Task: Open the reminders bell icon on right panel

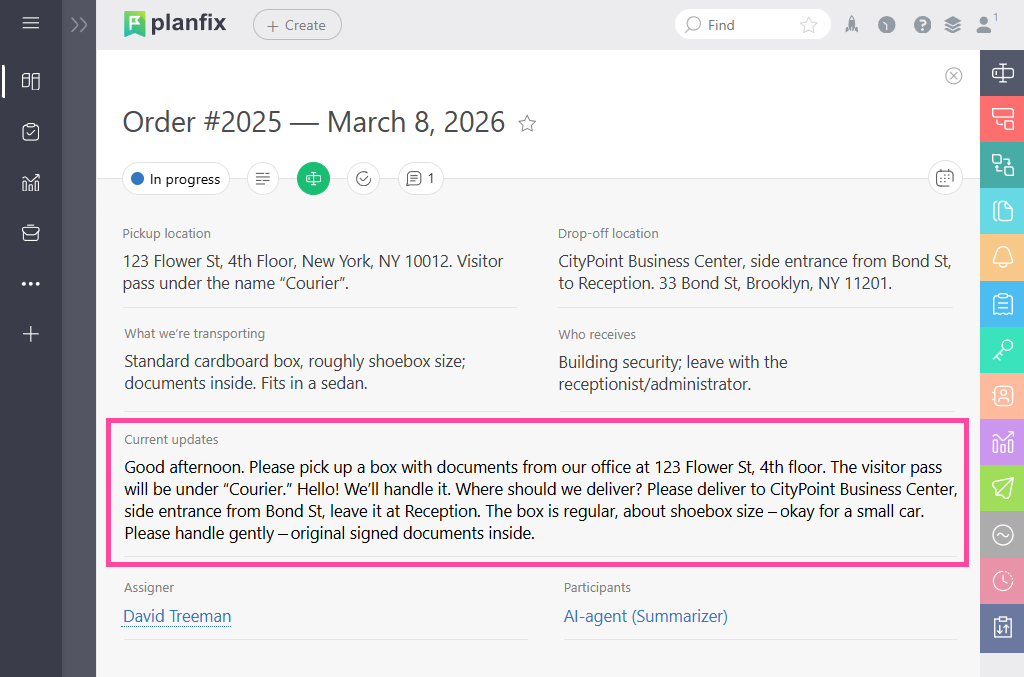Action: point(1001,257)
